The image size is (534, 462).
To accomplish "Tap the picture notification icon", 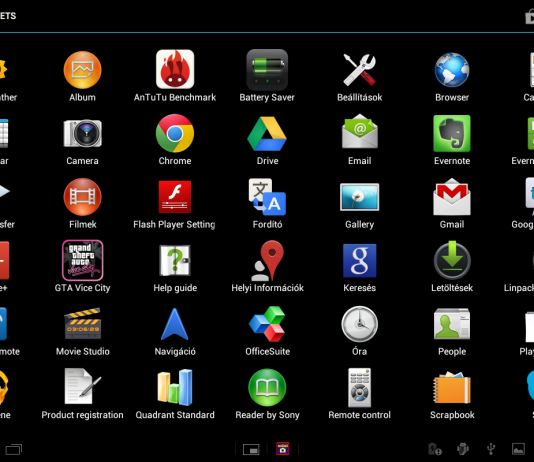I will coord(518,449).
